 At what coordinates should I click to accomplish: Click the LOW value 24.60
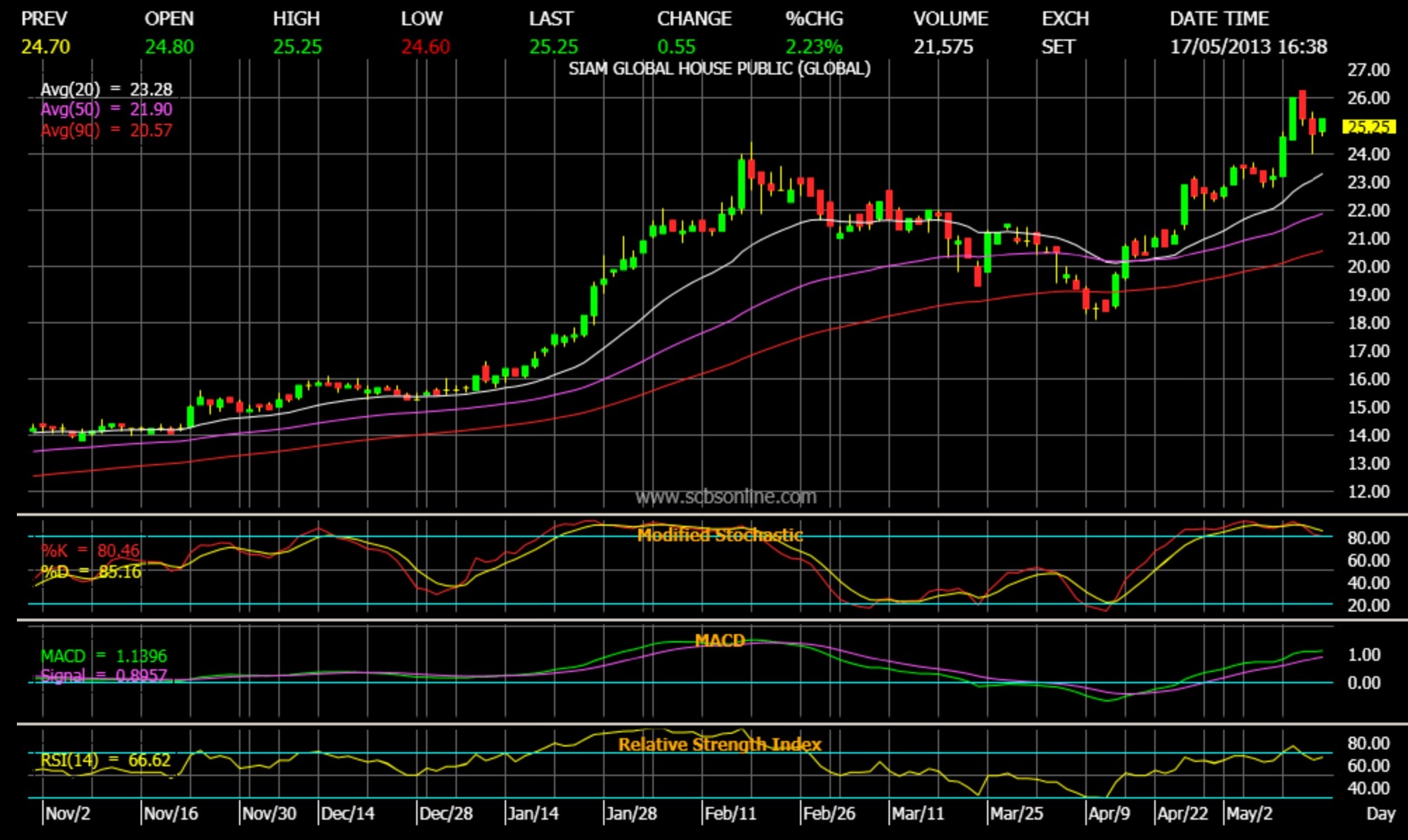[x=425, y=47]
